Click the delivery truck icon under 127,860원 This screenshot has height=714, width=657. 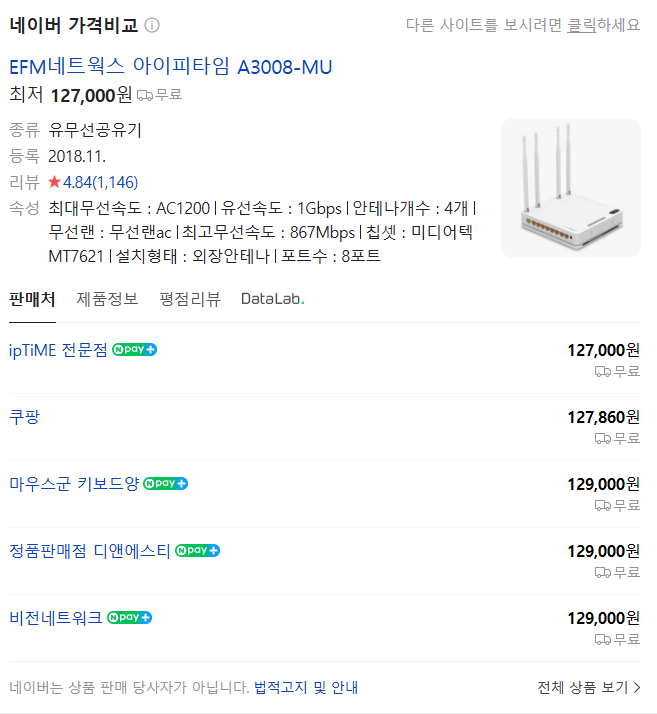click(602, 439)
